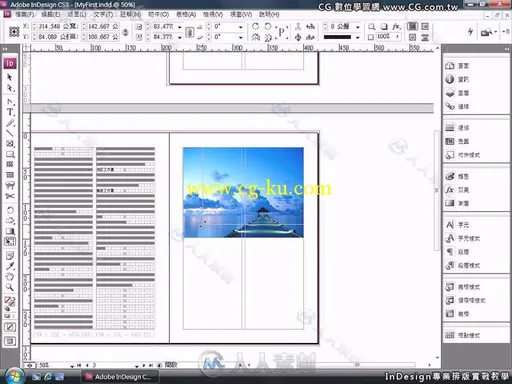The image size is (512, 384).
Task: Select the Eyedropper tool
Action: 10,266
